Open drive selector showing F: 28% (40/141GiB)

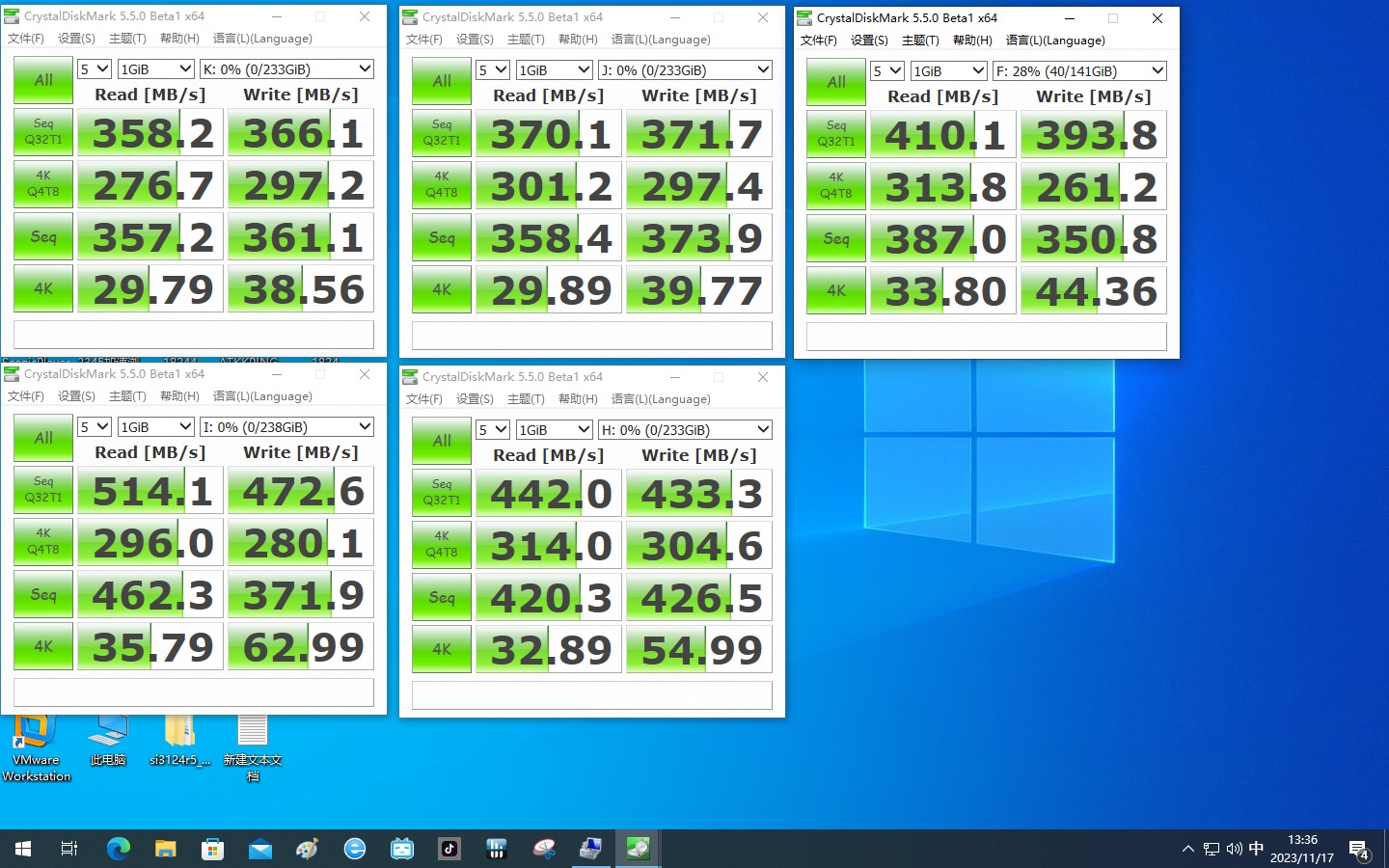(x=1079, y=71)
